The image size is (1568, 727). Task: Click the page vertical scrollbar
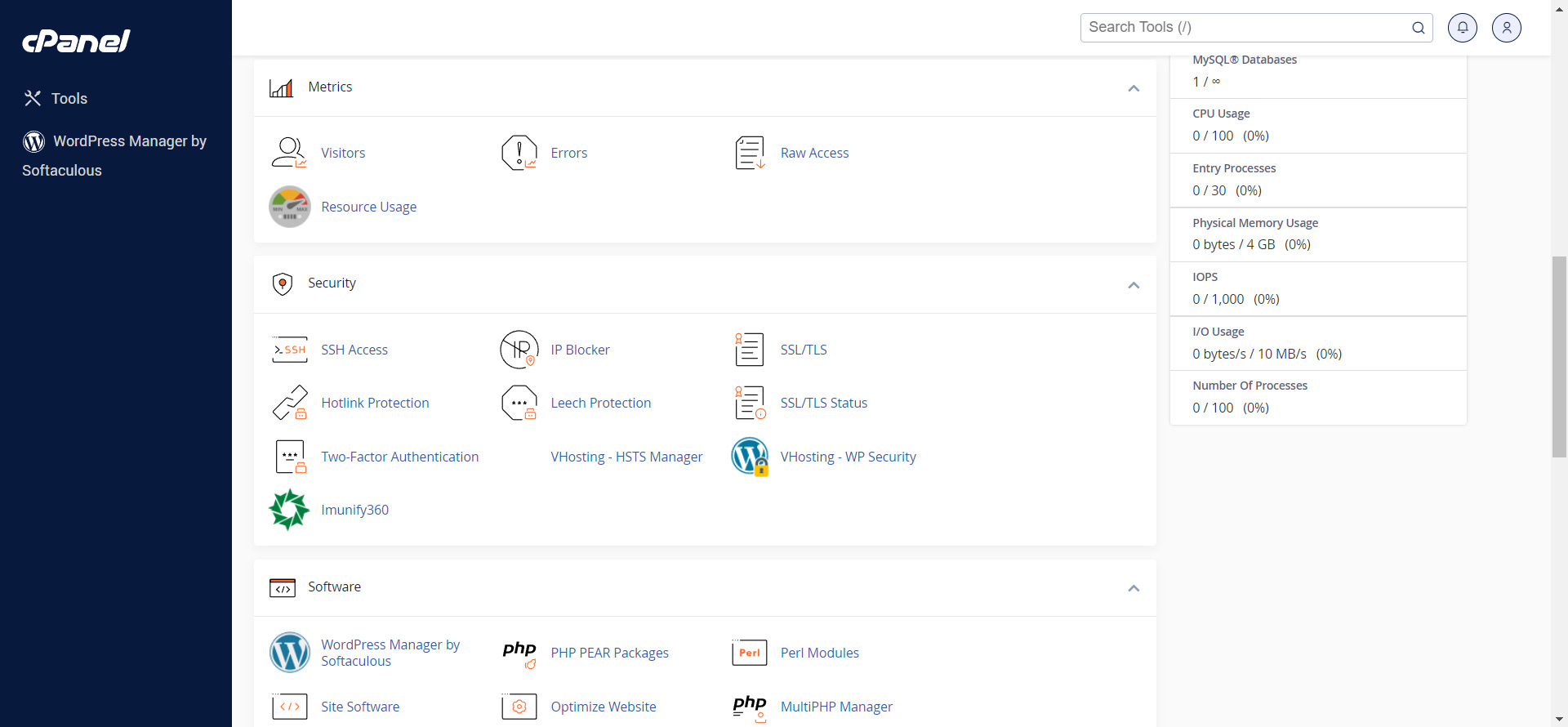[1559, 357]
